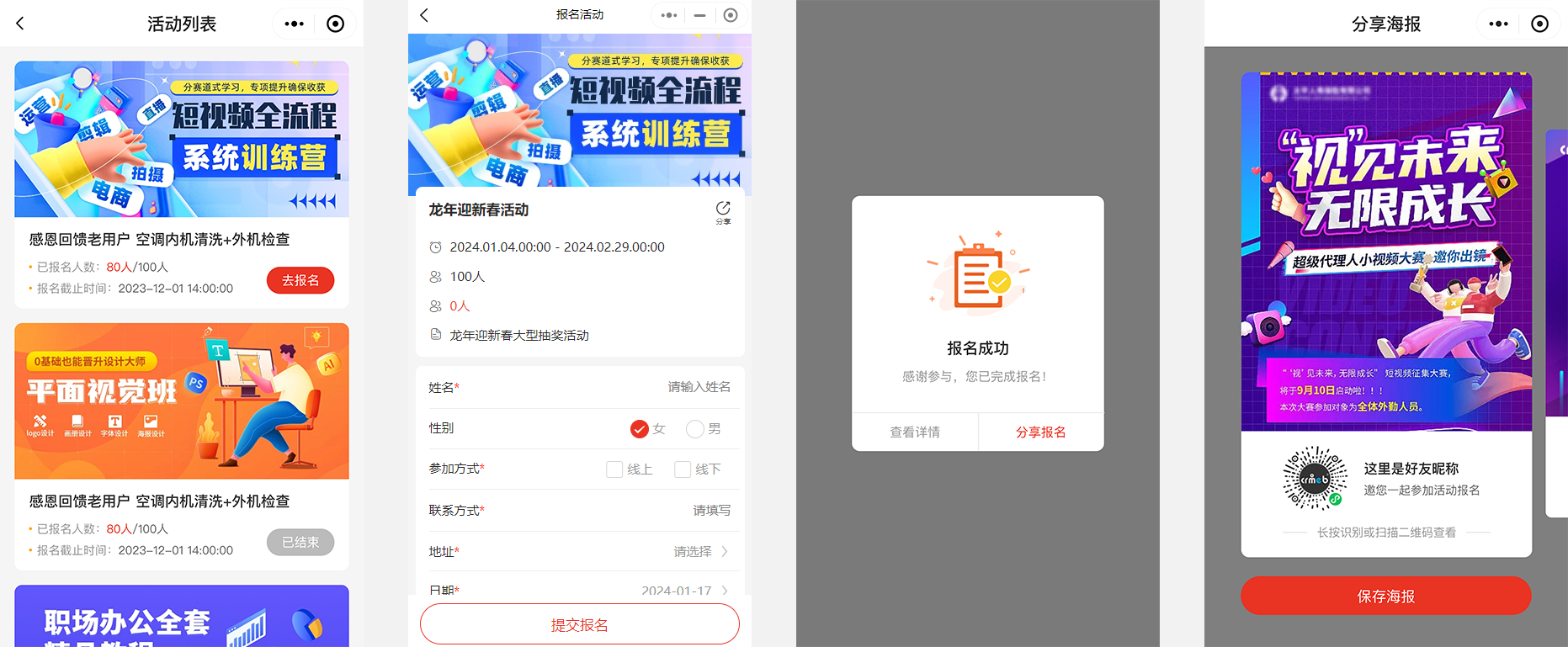The height and width of the screenshot is (647, 1568).
Task: Open the three-dot menu on 分享海报 screen
Action: pos(1499,24)
